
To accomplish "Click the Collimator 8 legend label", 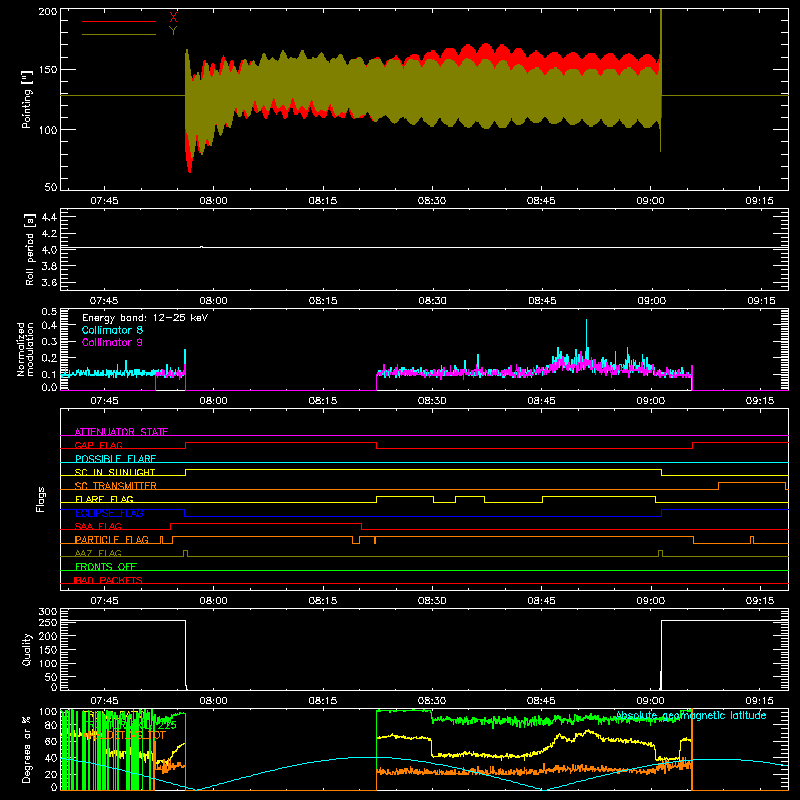I will (x=112, y=330).
